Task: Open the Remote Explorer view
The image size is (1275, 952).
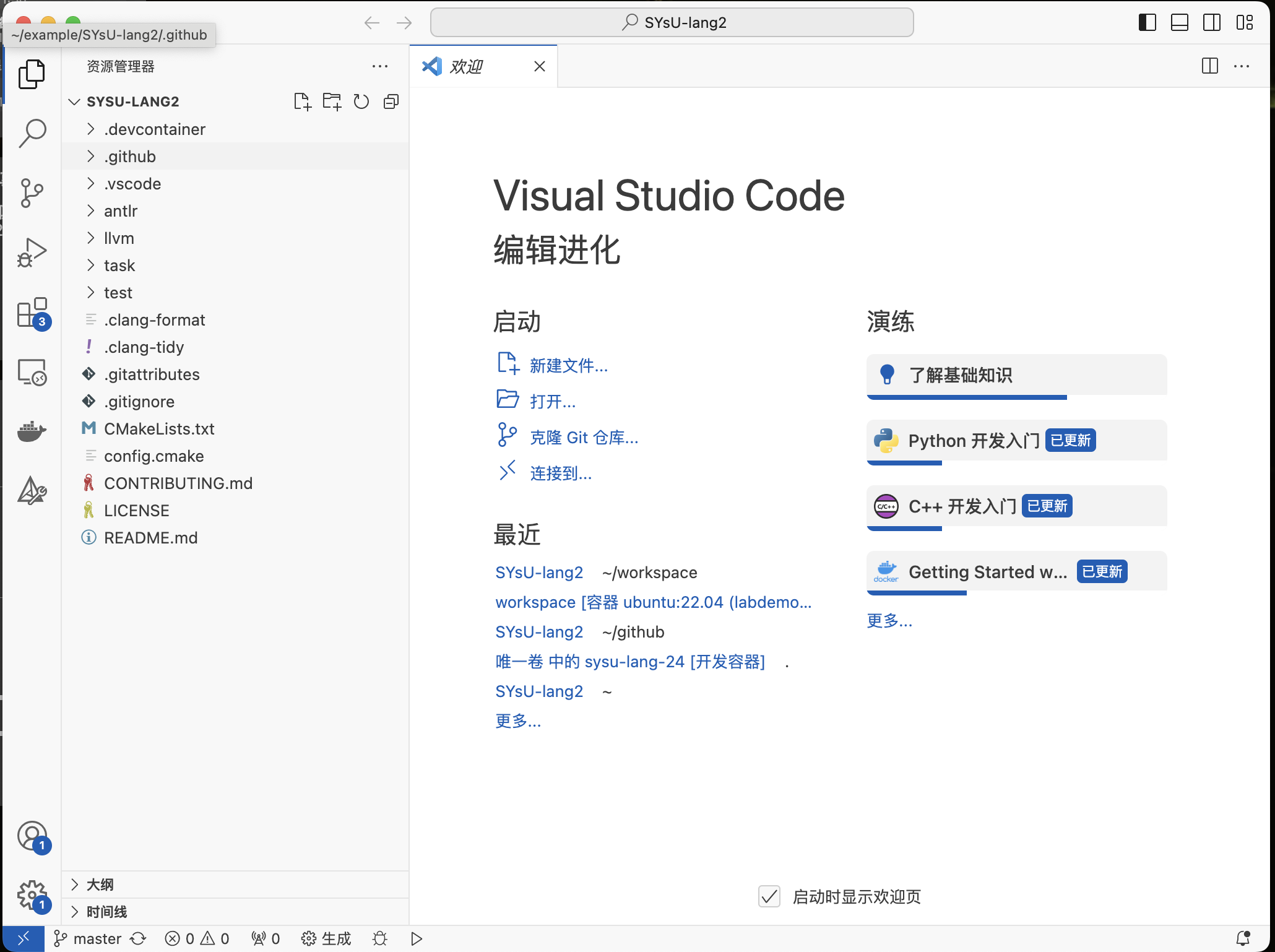Action: pos(32,372)
